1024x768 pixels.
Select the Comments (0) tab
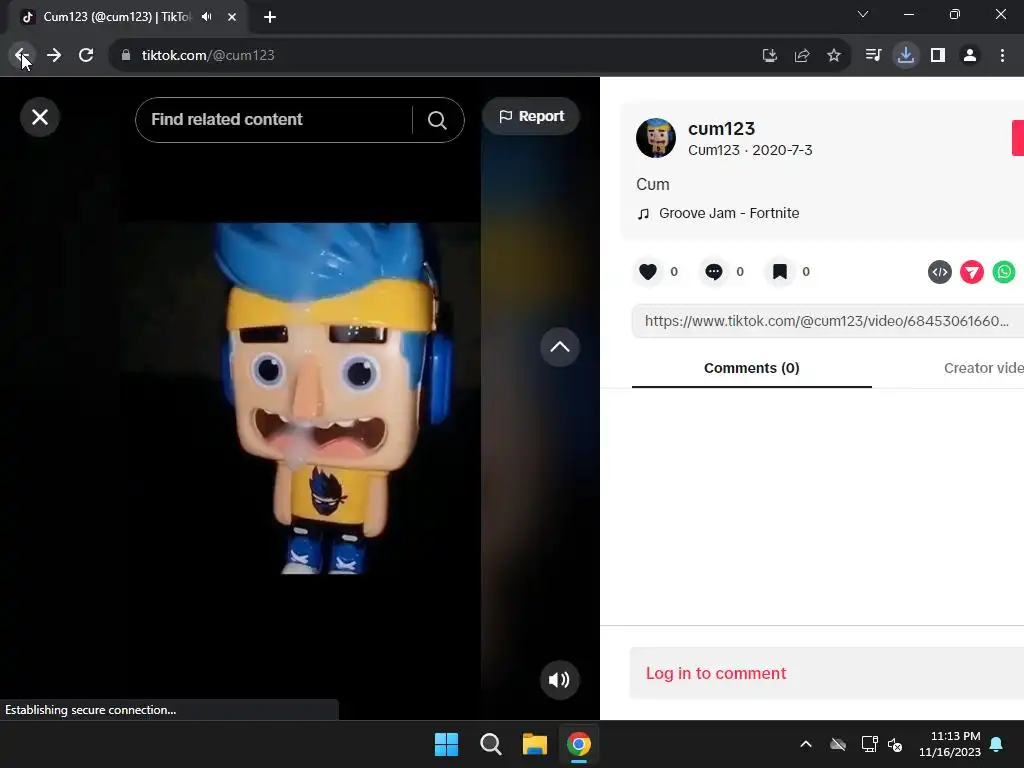752,368
